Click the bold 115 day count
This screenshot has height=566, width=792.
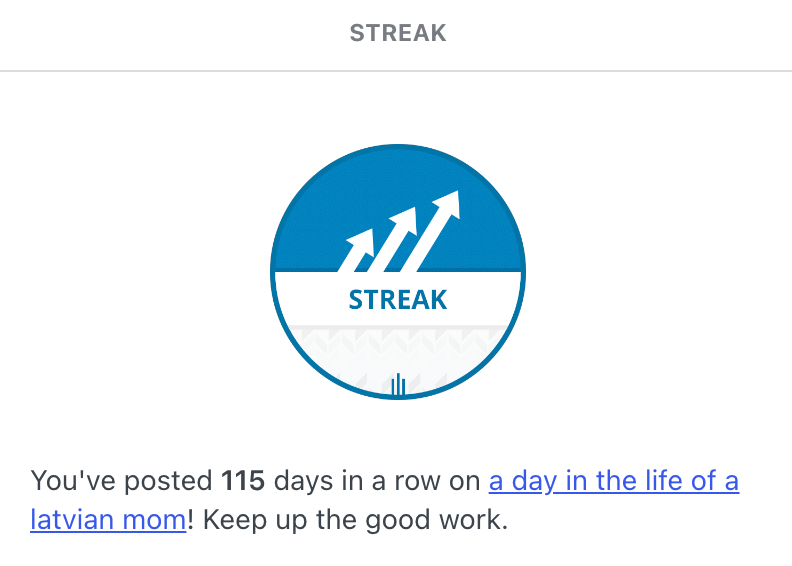pyautogui.click(x=243, y=481)
